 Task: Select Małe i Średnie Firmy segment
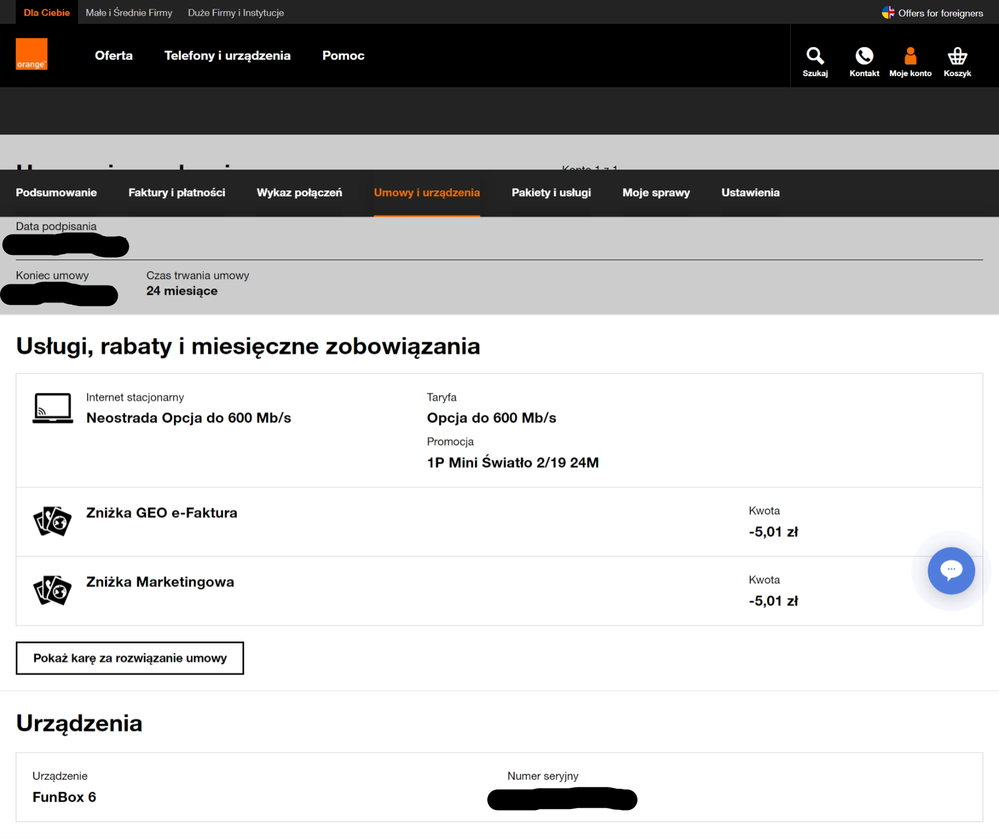tap(129, 13)
